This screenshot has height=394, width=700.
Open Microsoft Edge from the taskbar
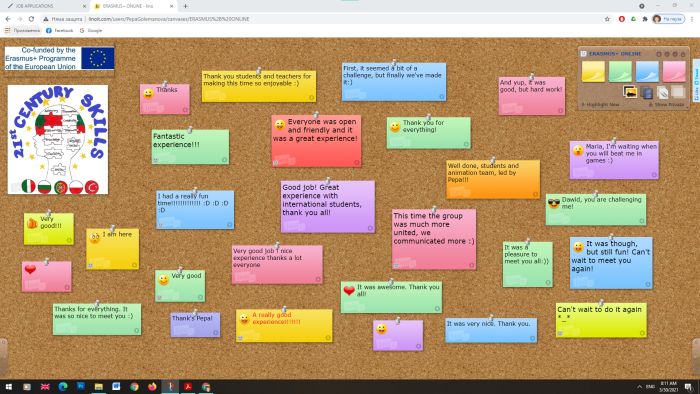coord(62,386)
